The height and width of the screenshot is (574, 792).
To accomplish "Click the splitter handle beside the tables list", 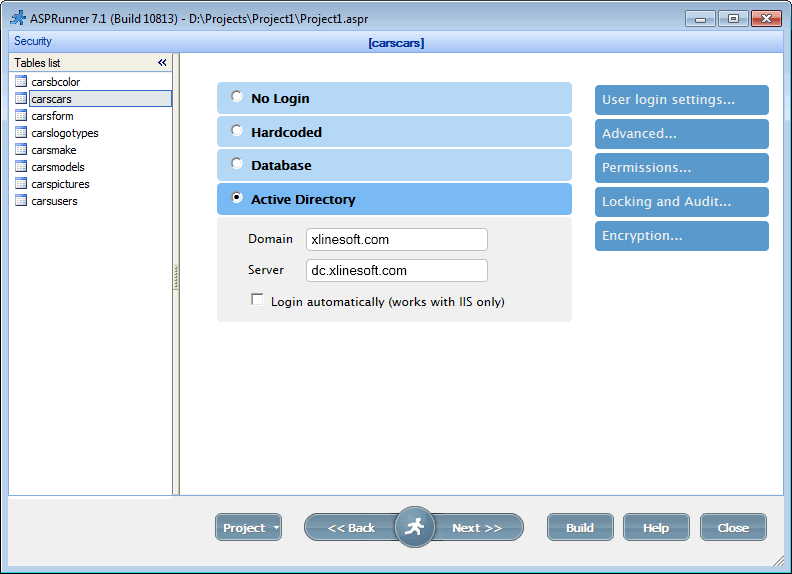I will click(176, 277).
